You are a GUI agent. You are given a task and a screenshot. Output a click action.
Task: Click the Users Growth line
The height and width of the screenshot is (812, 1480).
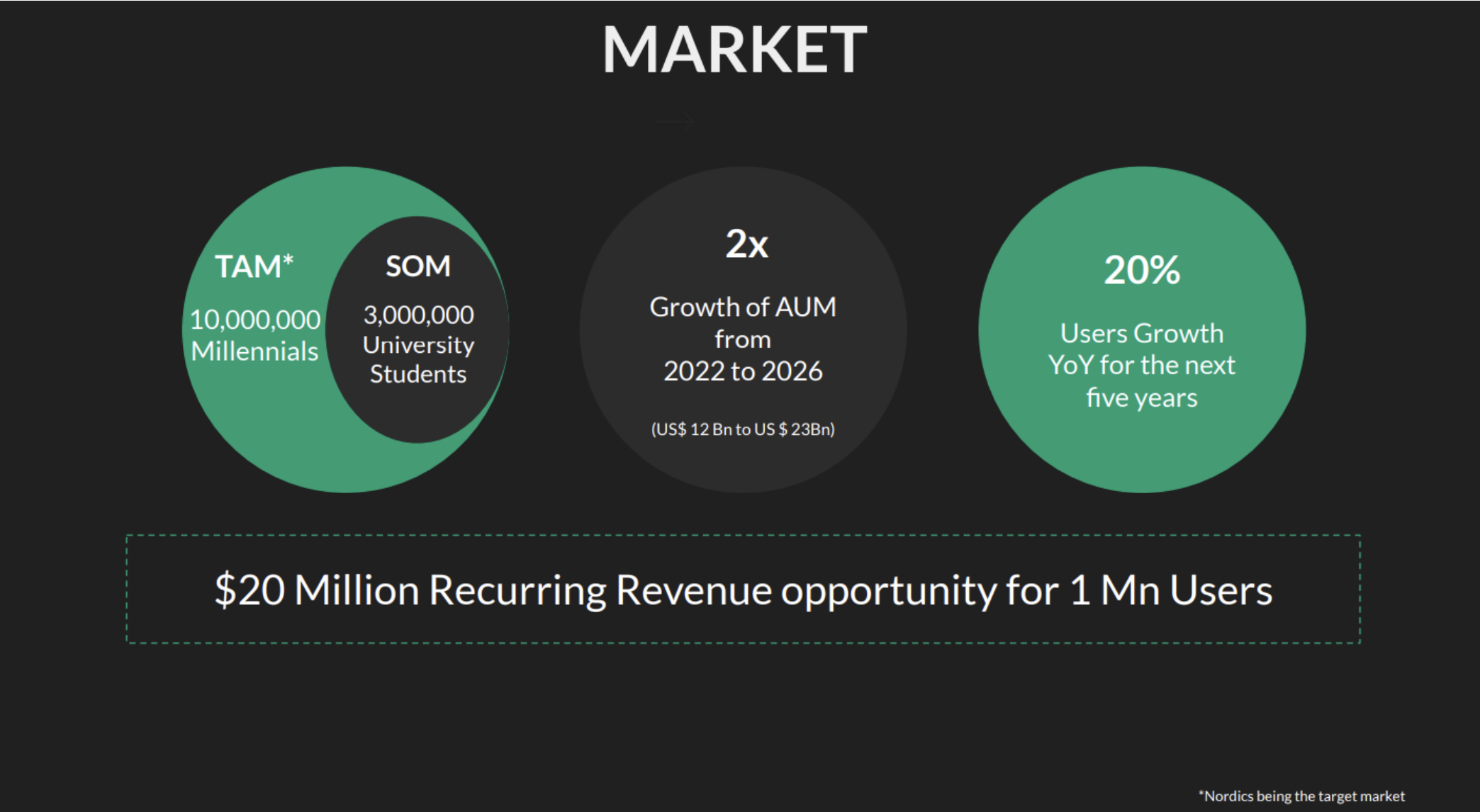click(x=1142, y=333)
